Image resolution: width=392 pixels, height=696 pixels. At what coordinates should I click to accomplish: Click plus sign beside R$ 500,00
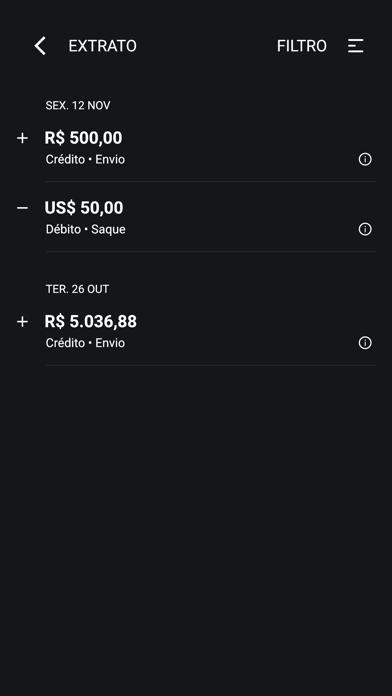click(x=22, y=138)
